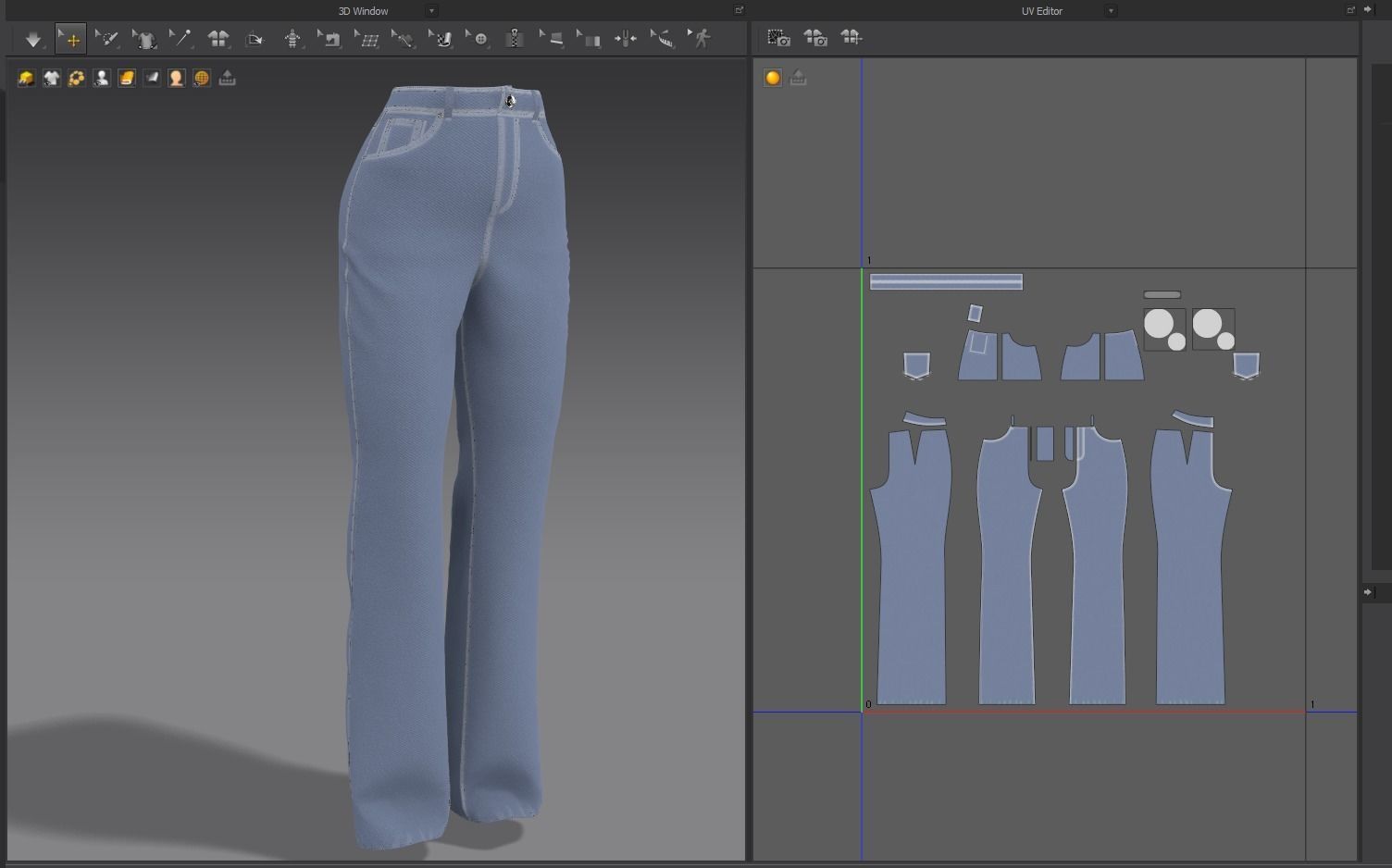The width and height of the screenshot is (1392, 868).
Task: Select the Select/Move tool
Action: pos(70,39)
